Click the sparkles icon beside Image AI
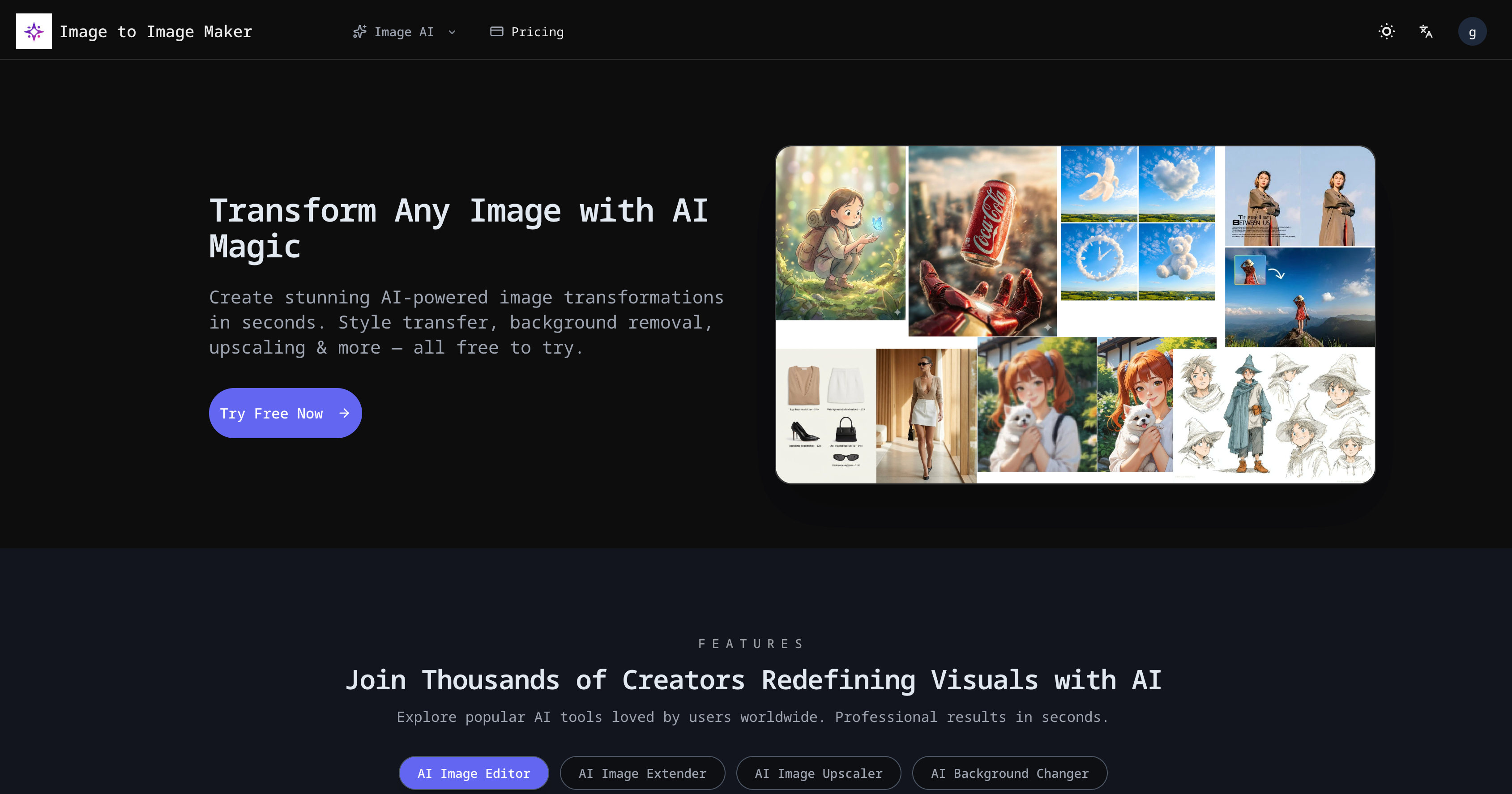This screenshot has width=1512, height=794. tap(360, 32)
